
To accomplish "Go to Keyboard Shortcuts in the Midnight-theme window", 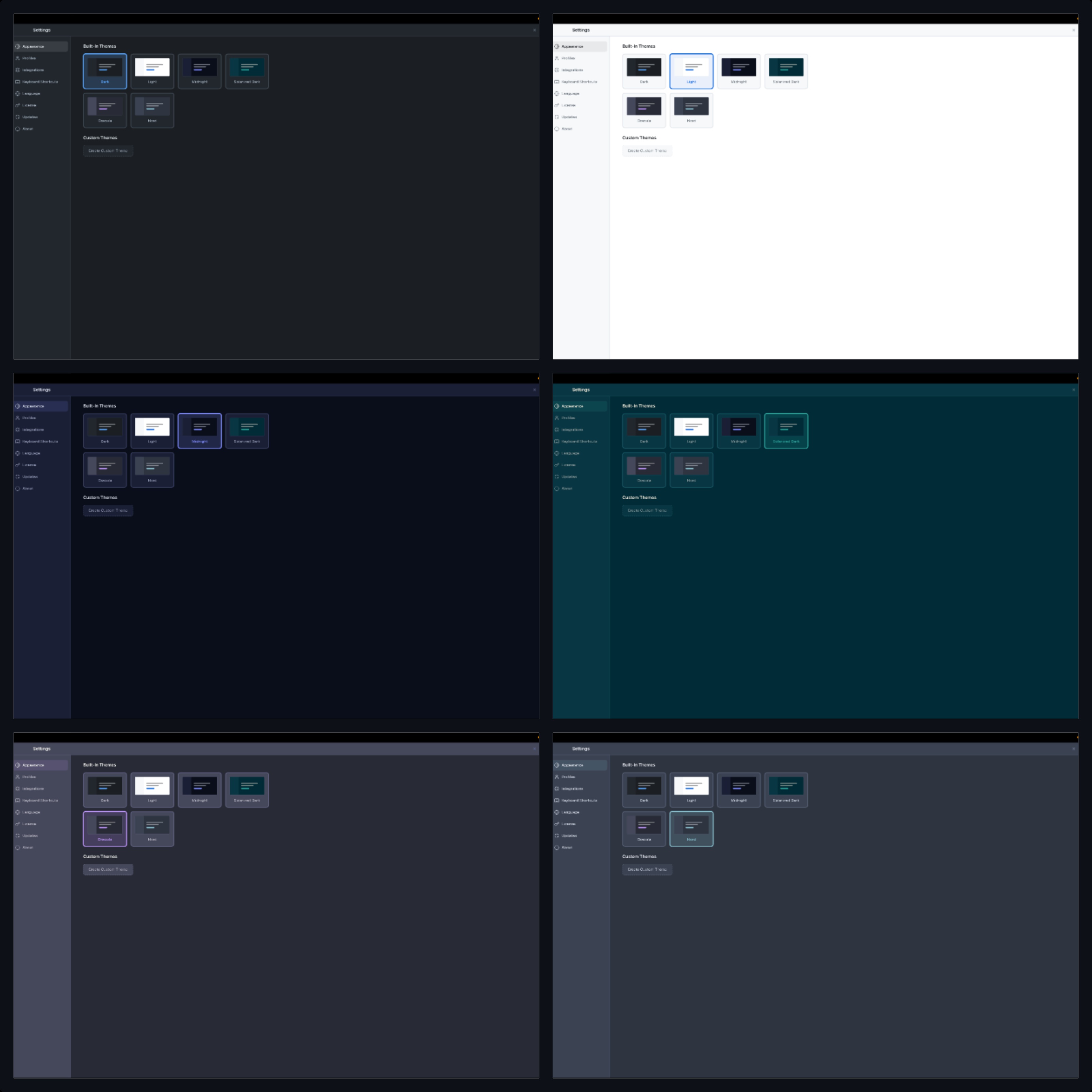I will (x=41, y=442).
